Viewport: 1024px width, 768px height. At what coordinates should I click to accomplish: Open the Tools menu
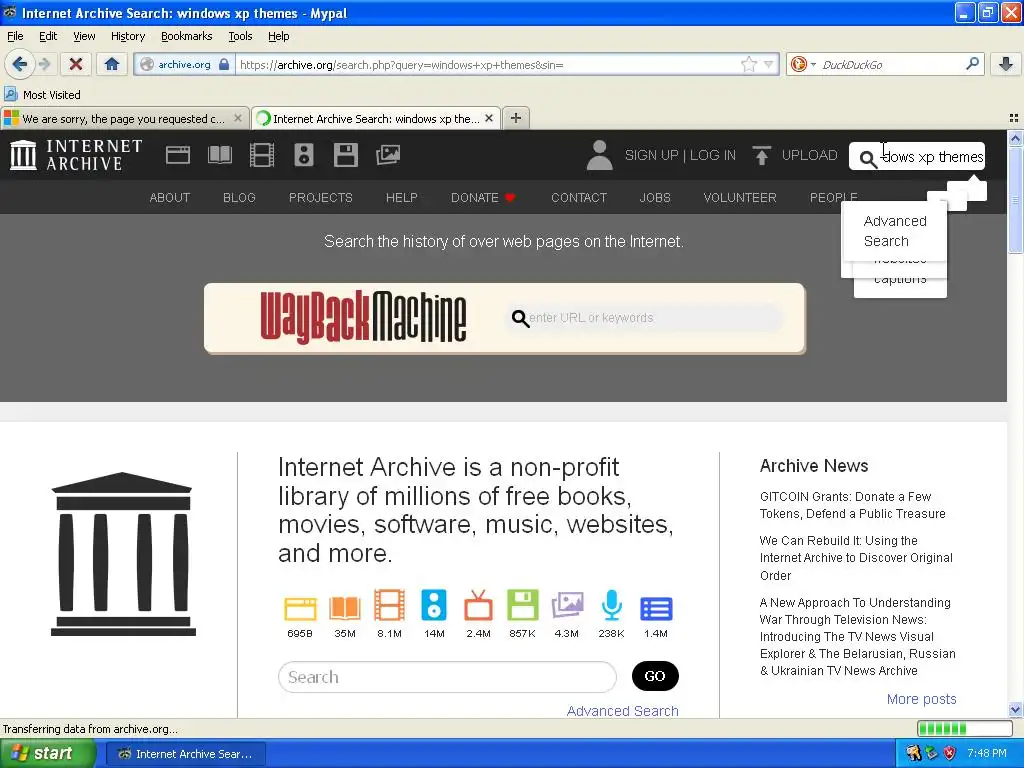pyautogui.click(x=240, y=36)
